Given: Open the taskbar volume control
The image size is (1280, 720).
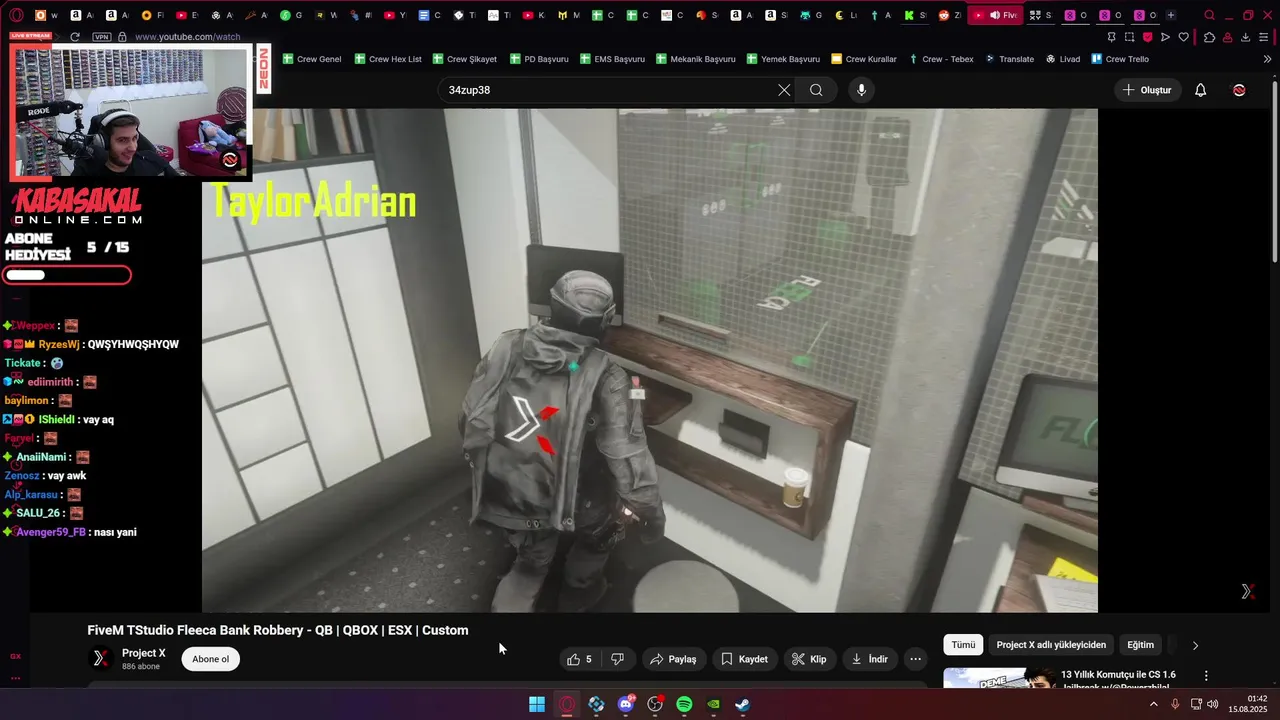Looking at the screenshot, I should pos(1212,704).
